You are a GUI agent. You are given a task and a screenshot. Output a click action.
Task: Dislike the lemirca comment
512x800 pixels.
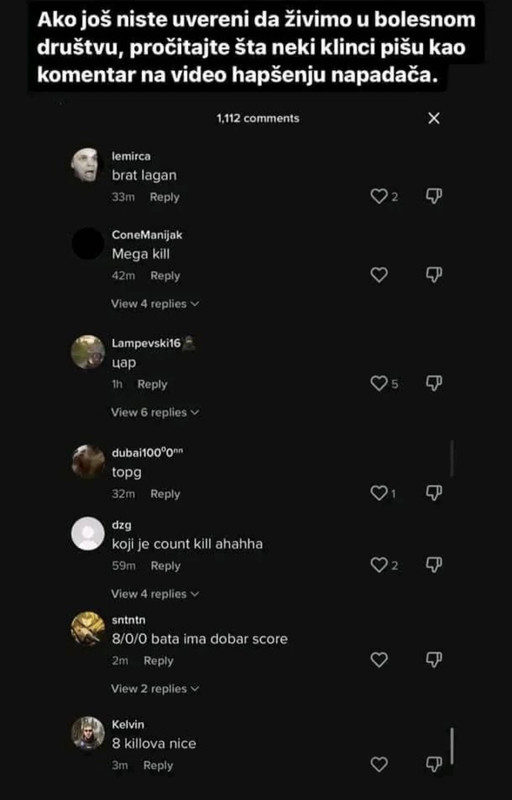433,196
